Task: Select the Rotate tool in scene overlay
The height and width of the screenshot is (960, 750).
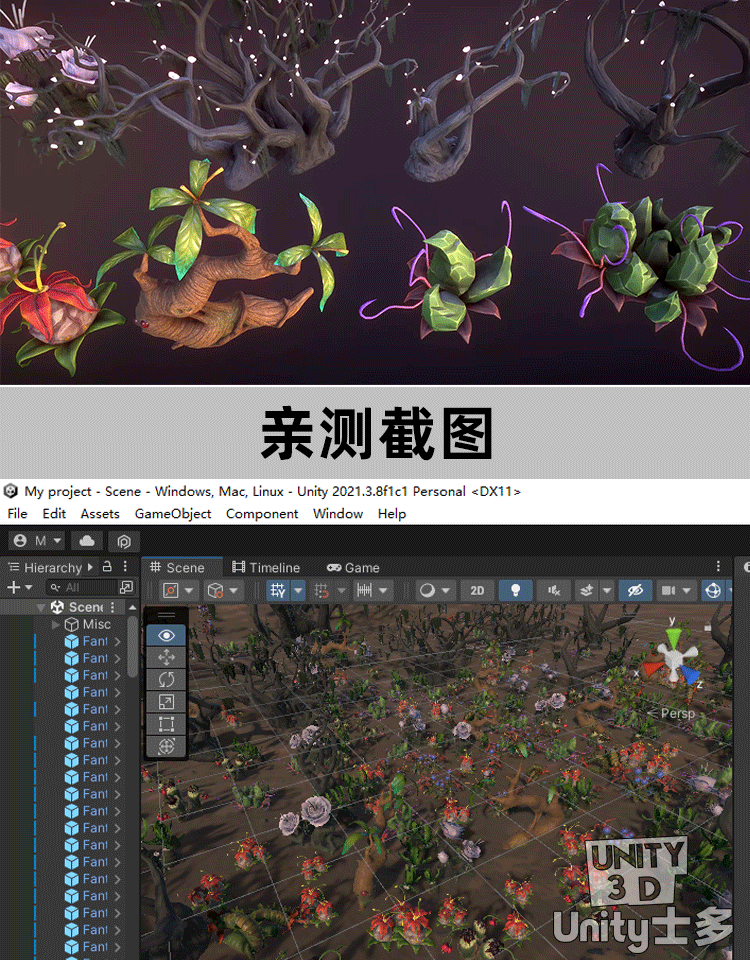Action: coord(166,679)
